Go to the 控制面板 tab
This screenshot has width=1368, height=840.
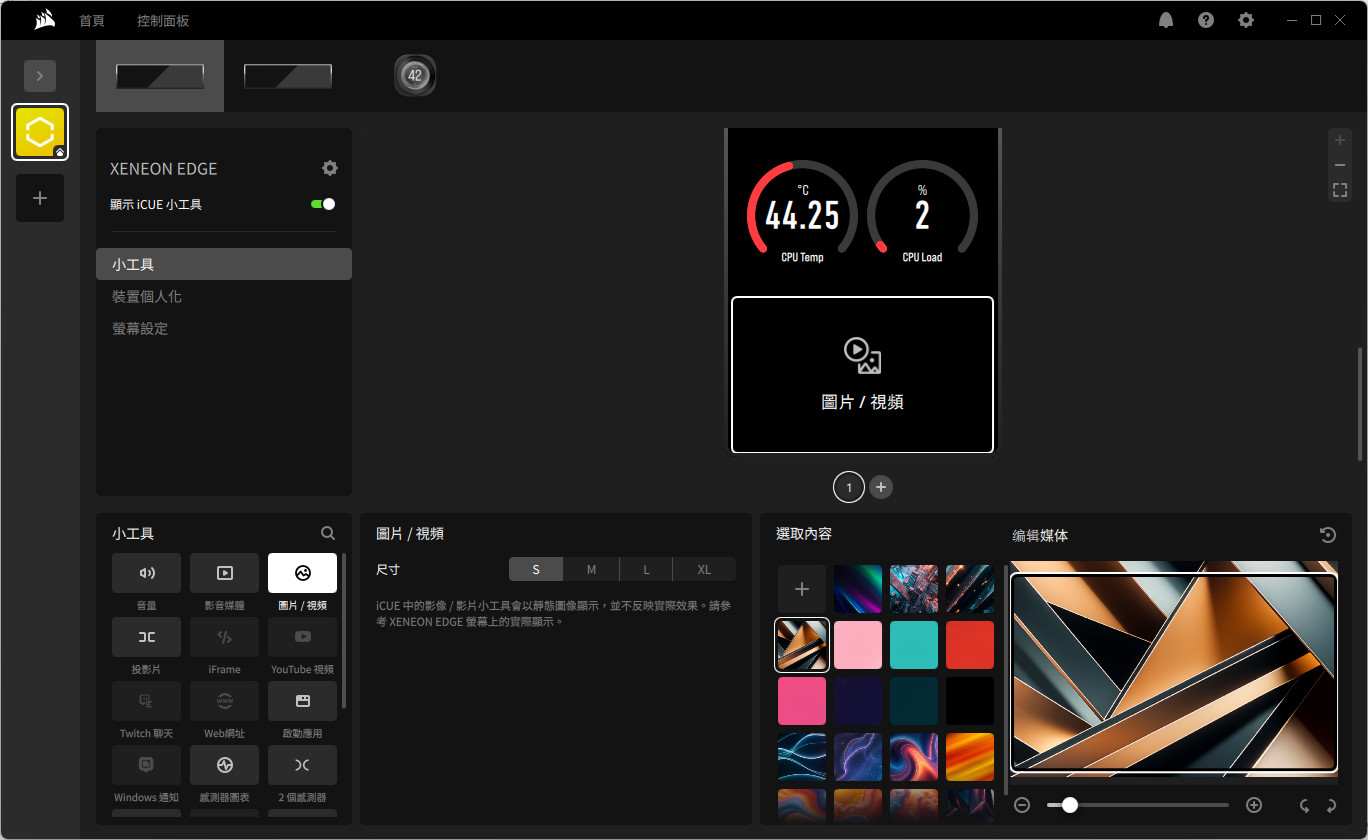point(163,21)
